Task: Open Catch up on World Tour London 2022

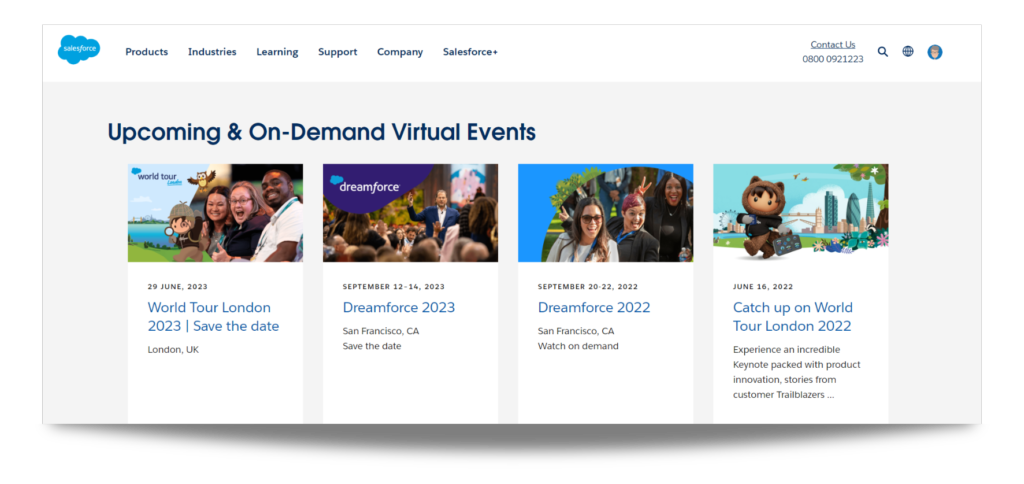Action: [x=793, y=317]
